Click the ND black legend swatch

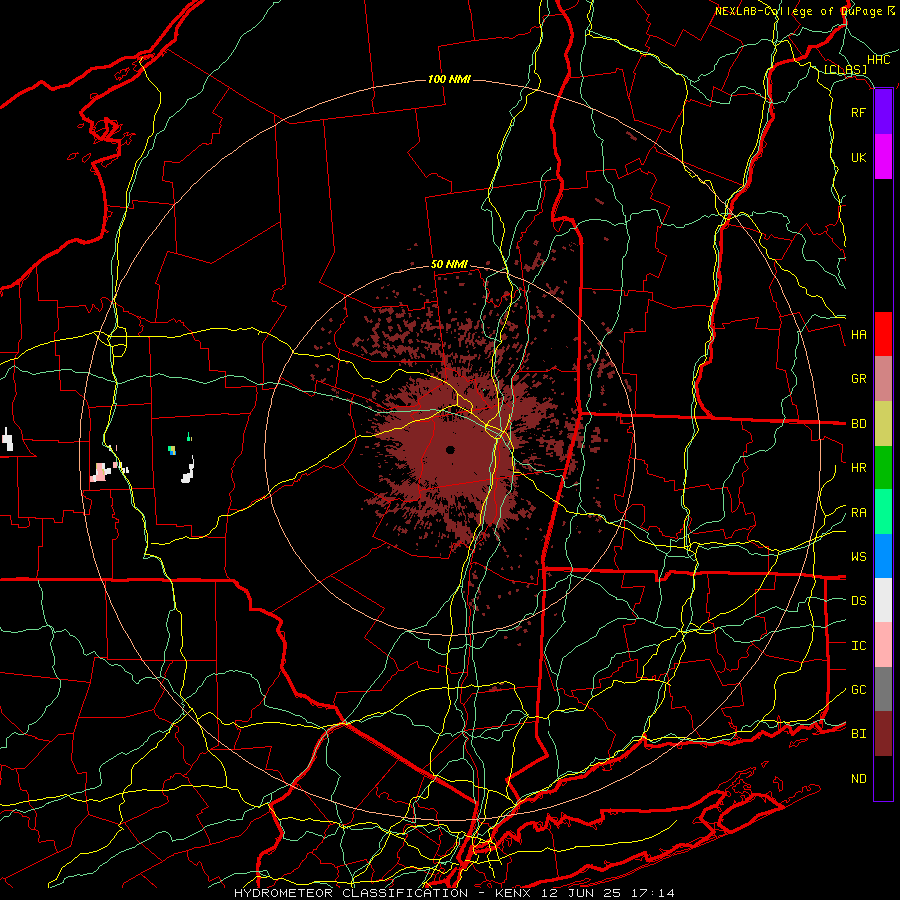883,778
